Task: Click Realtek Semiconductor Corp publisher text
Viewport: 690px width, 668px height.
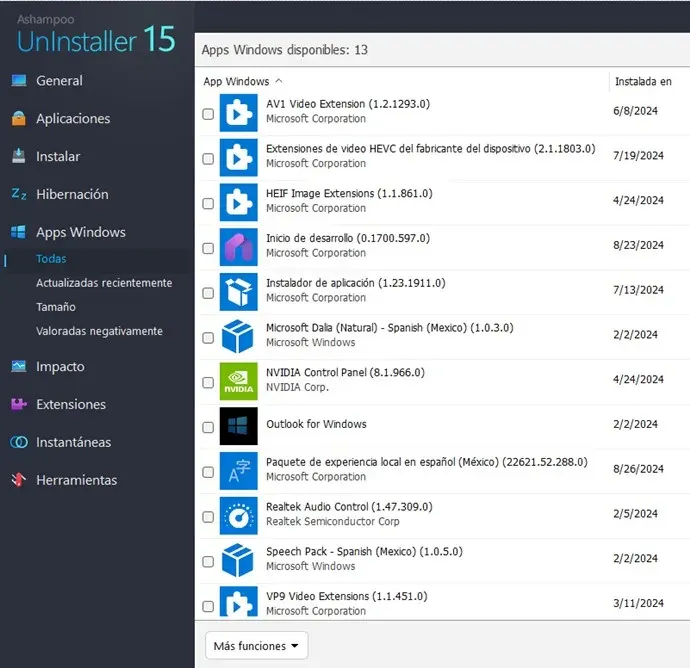Action: pos(333,521)
